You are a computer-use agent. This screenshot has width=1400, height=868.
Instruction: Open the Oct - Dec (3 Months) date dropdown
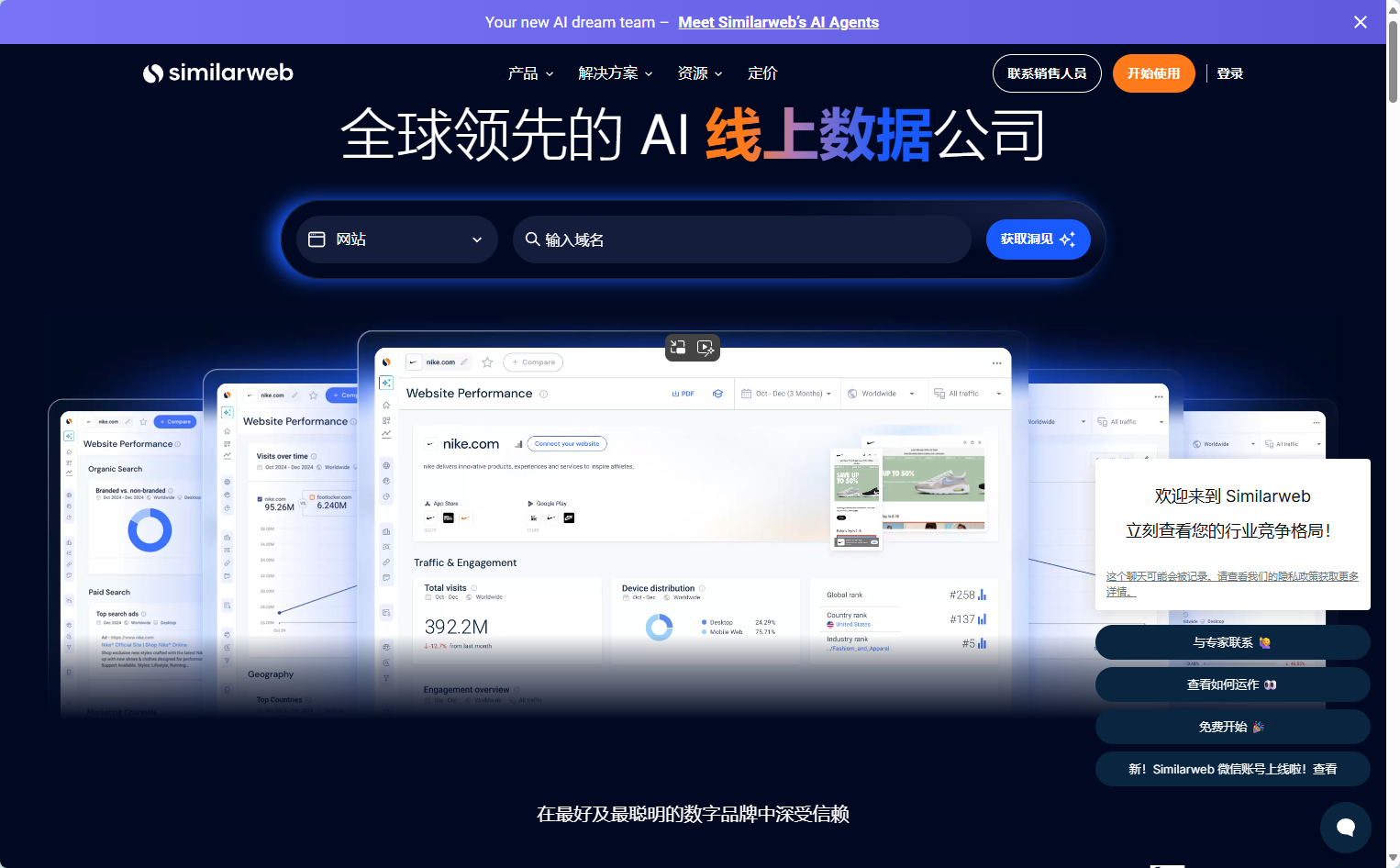click(787, 394)
